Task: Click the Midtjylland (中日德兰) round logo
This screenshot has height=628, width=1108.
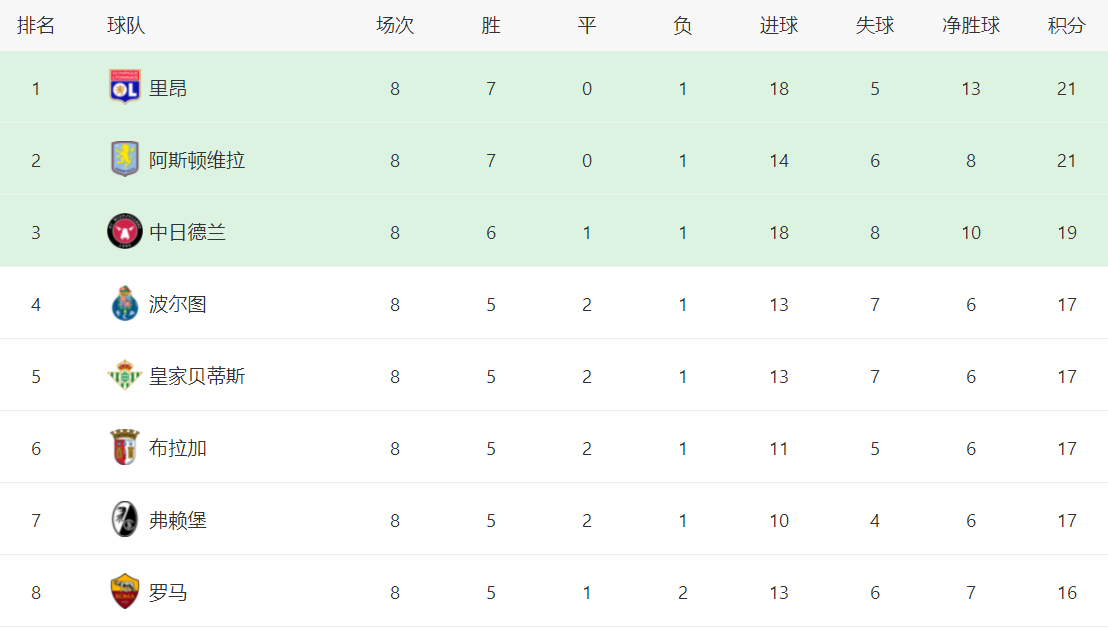Action: 125,232
